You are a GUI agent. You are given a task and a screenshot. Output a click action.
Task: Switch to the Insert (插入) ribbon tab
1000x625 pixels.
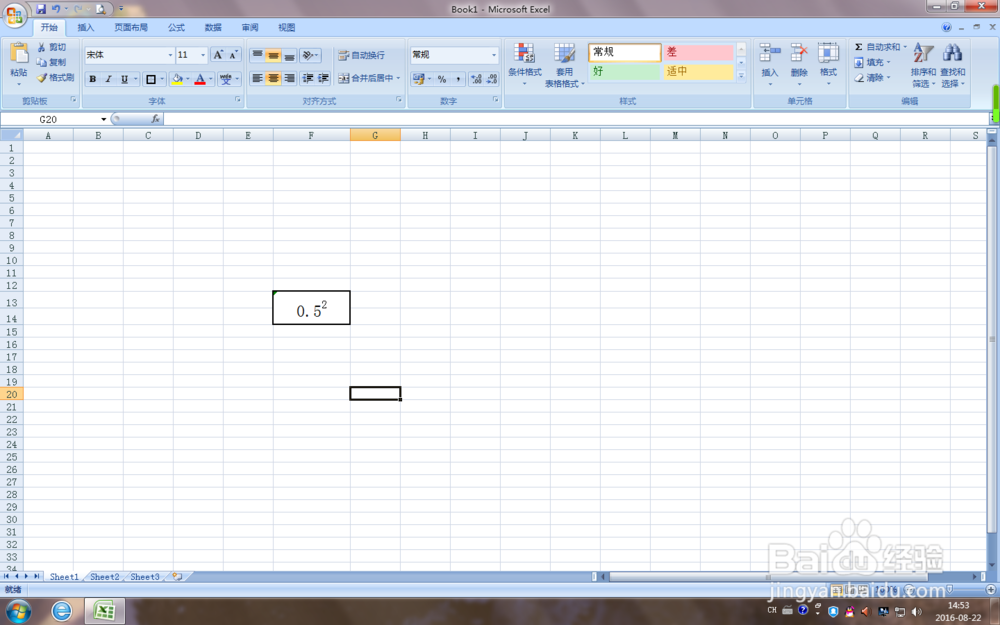tap(85, 27)
